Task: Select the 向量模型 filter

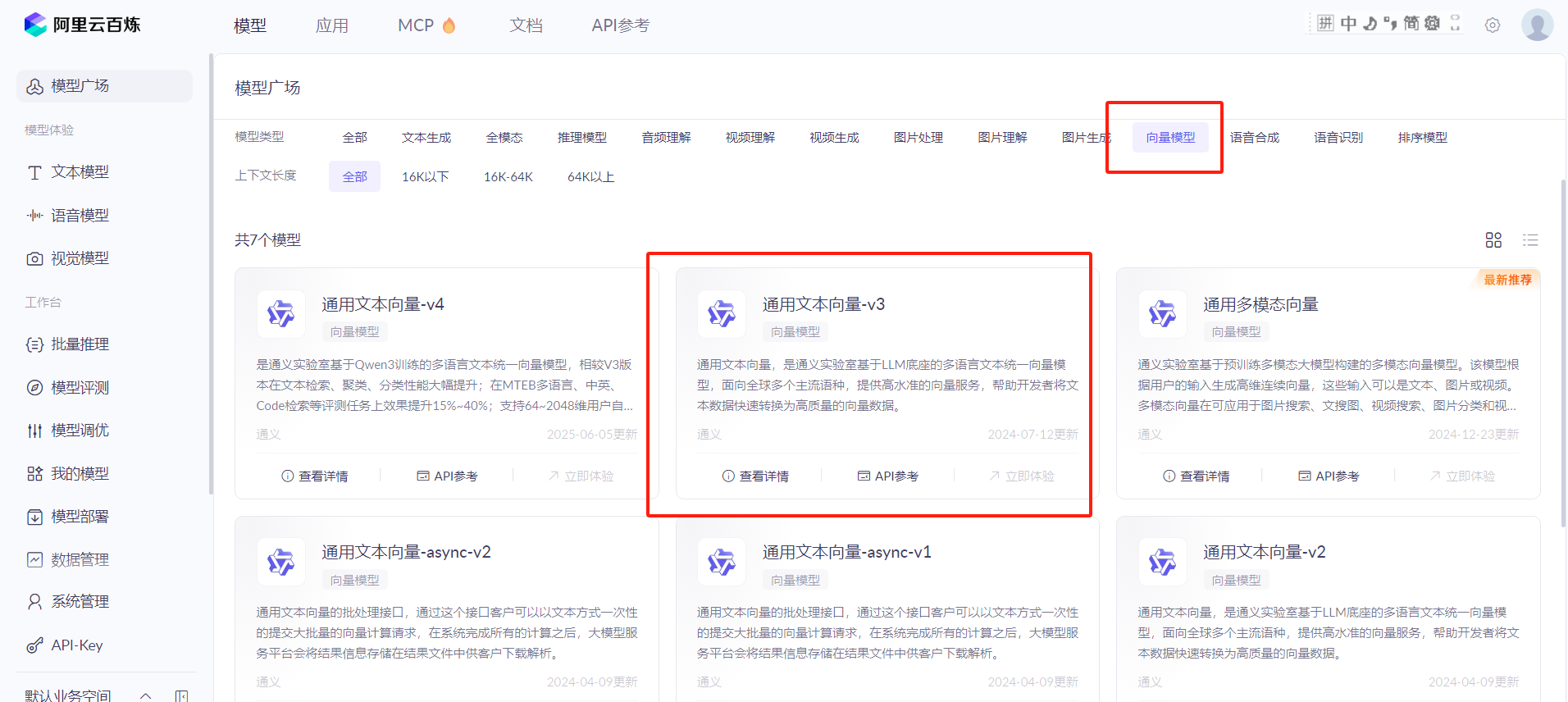Action: pyautogui.click(x=1170, y=138)
